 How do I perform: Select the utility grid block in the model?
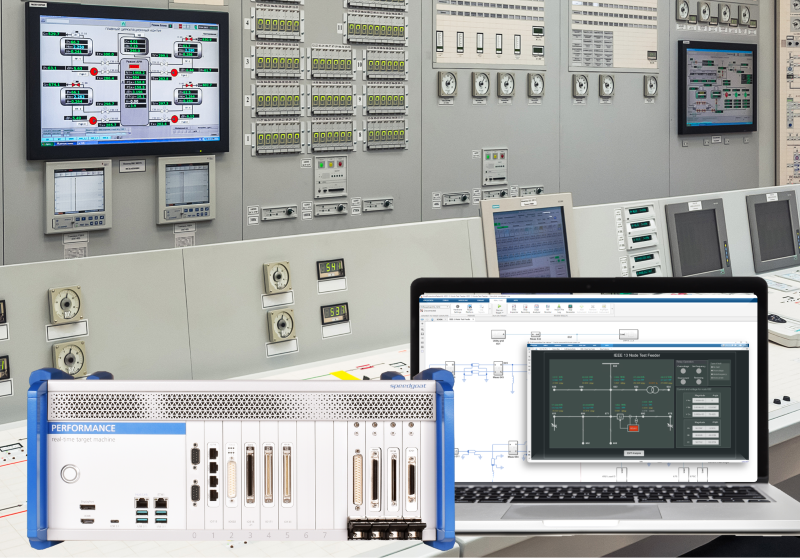[x=498, y=335]
